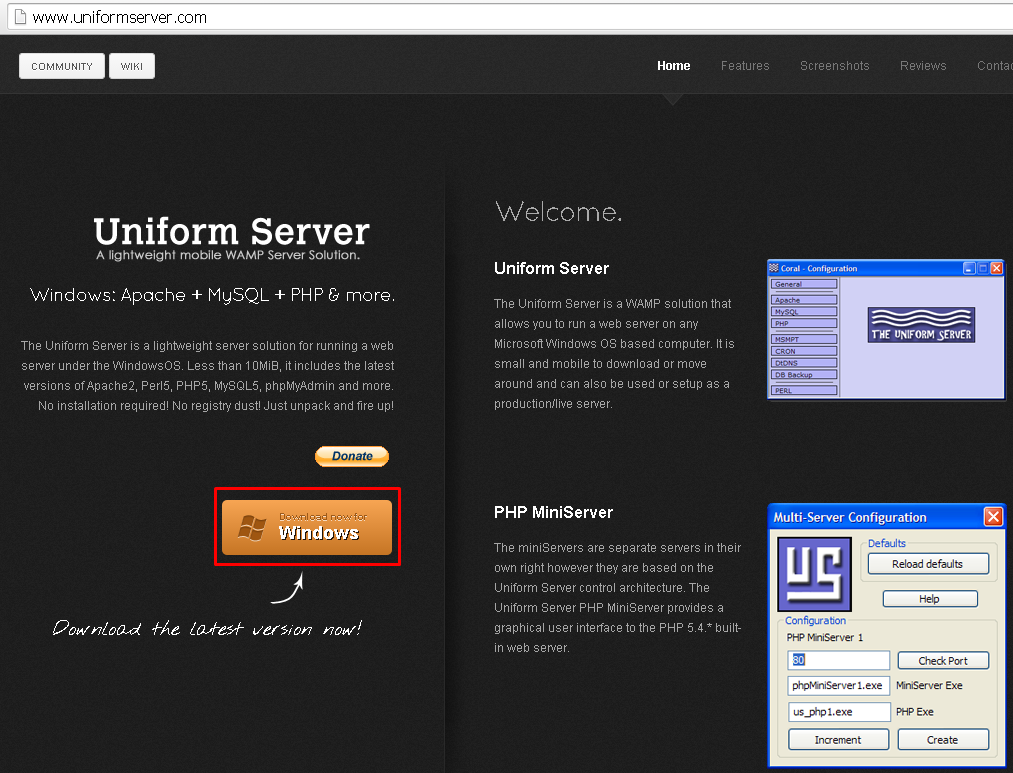
Task: Select General in the Coral Configuration image
Action: tap(804, 284)
